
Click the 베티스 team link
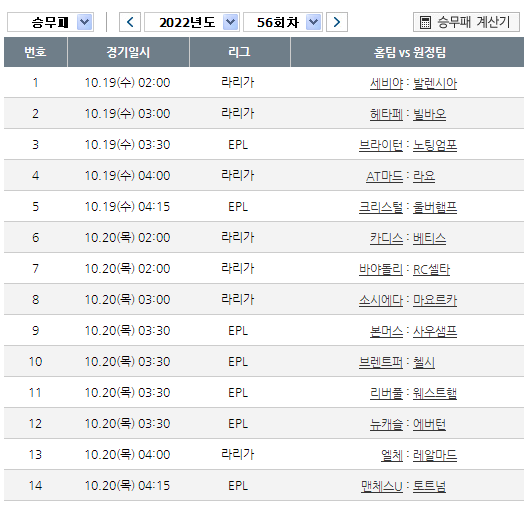point(429,238)
